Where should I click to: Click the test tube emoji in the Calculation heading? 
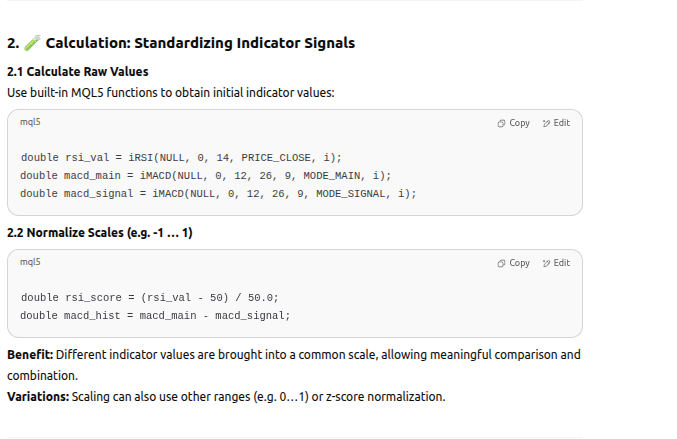click(32, 43)
